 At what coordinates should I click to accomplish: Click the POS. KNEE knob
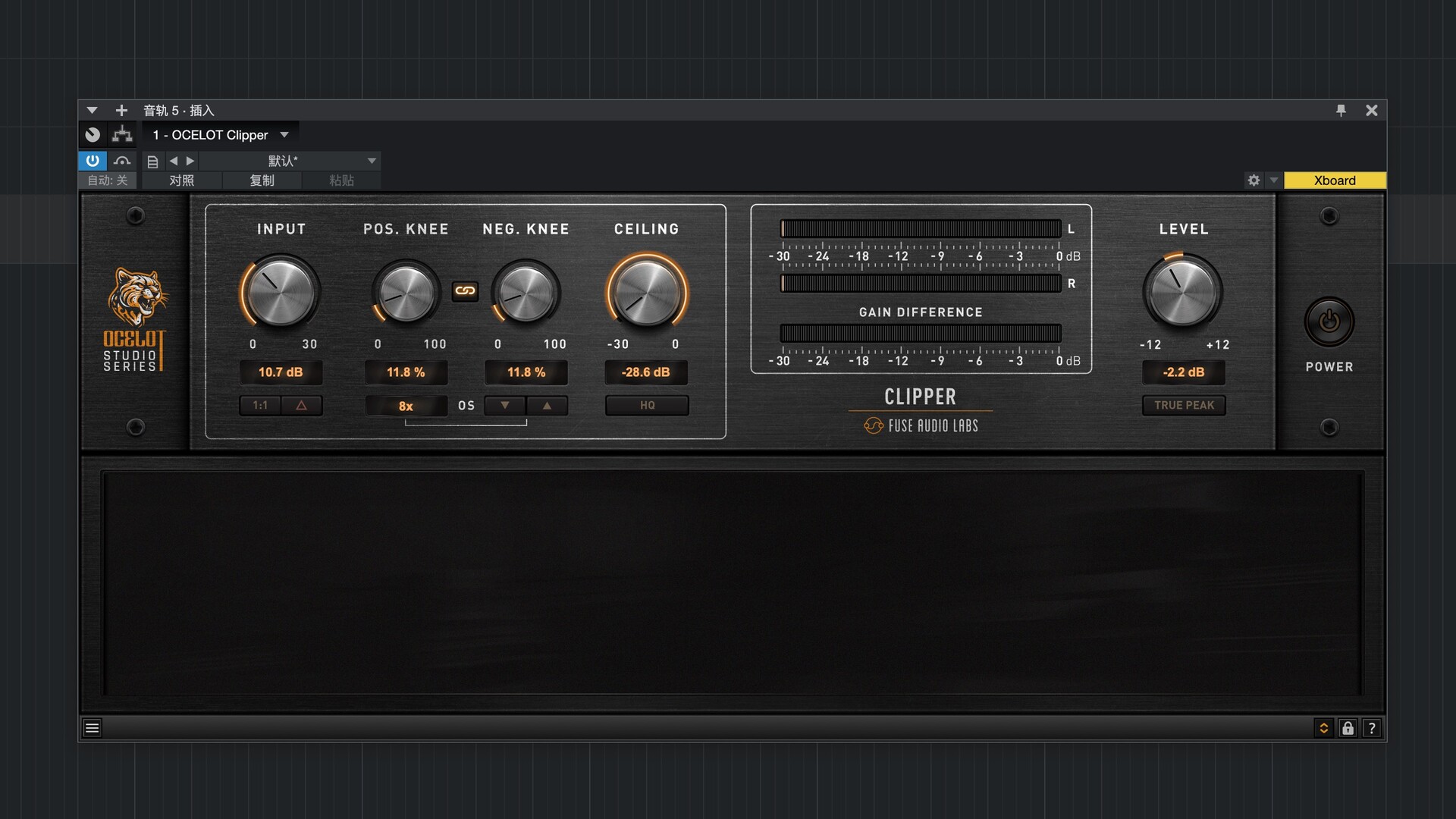tap(406, 293)
